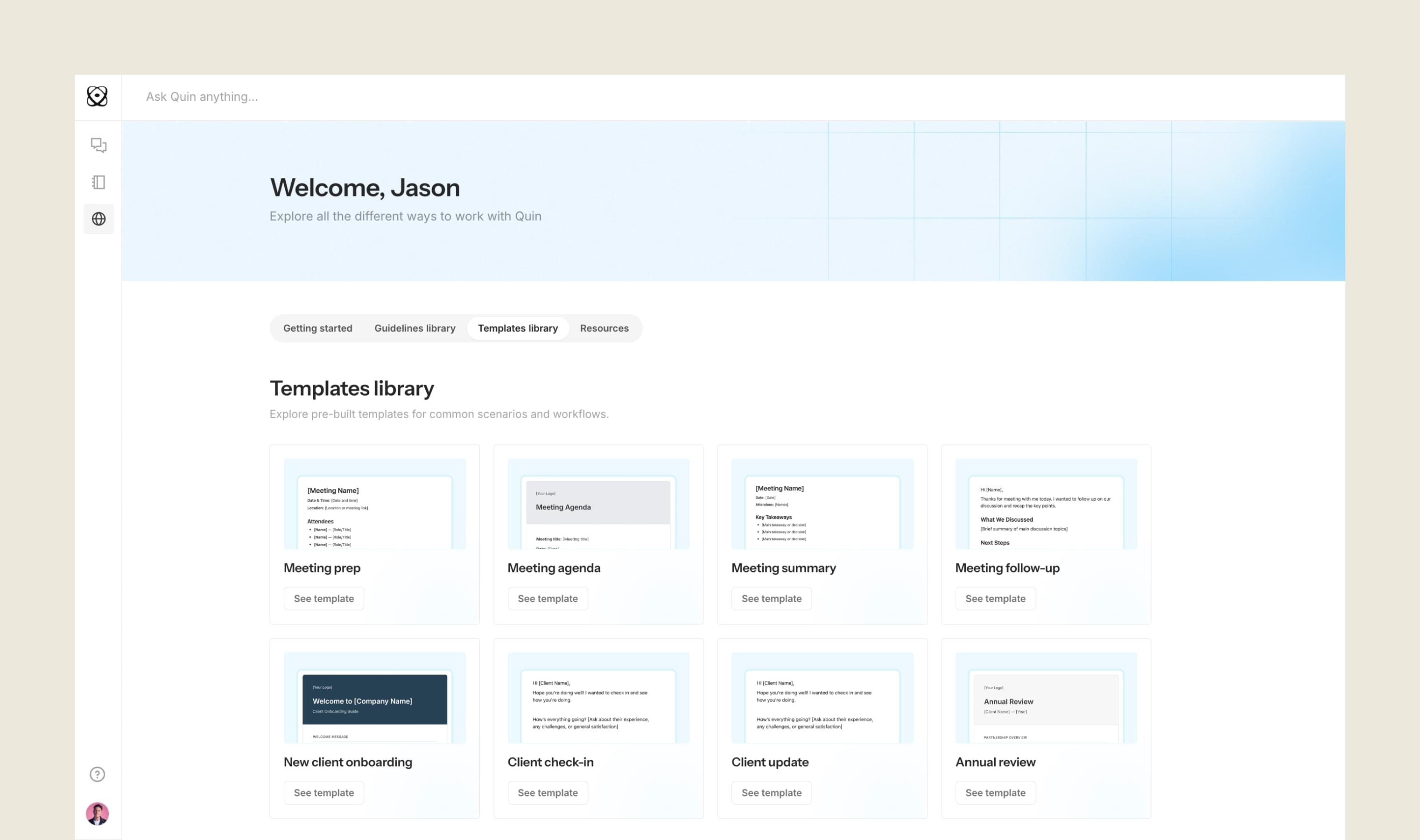Open the chats icon in sidebar
This screenshot has width=1420, height=840.
[98, 146]
